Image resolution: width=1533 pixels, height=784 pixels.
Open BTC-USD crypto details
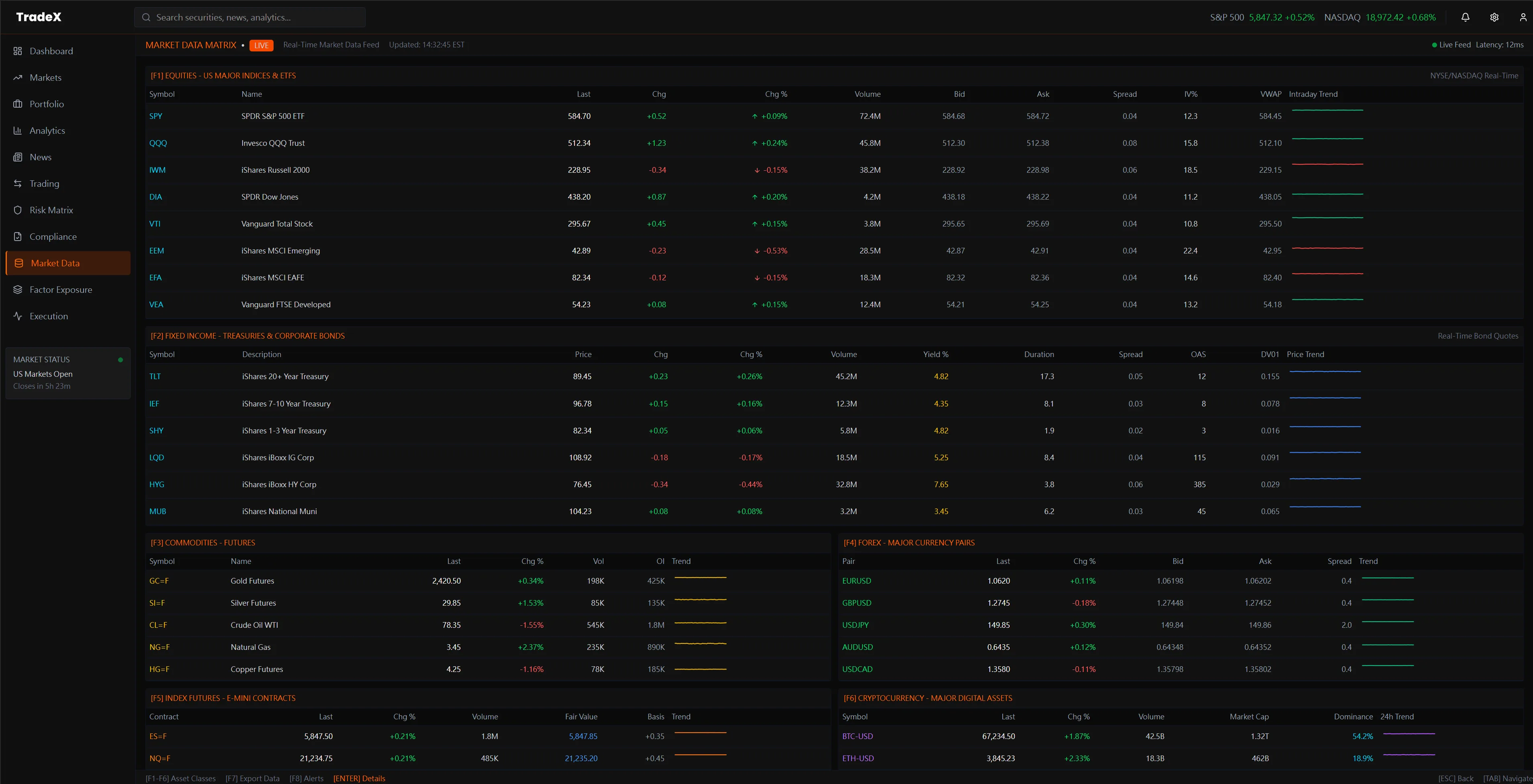click(x=857, y=736)
